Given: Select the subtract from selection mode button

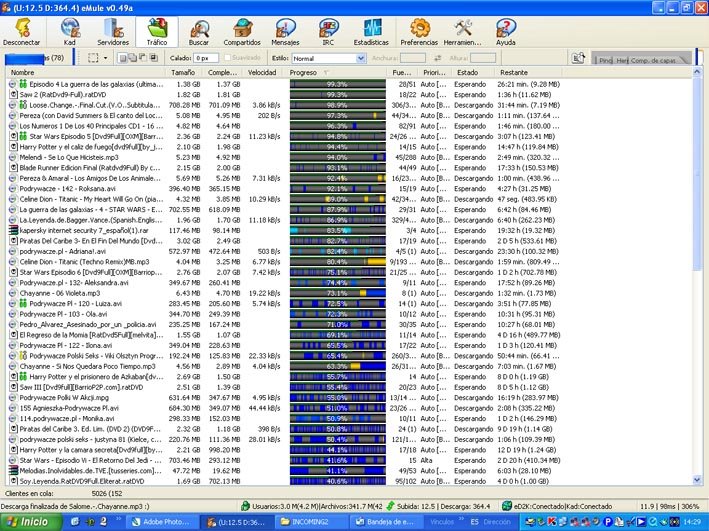Looking at the screenshot, I should (142, 58).
